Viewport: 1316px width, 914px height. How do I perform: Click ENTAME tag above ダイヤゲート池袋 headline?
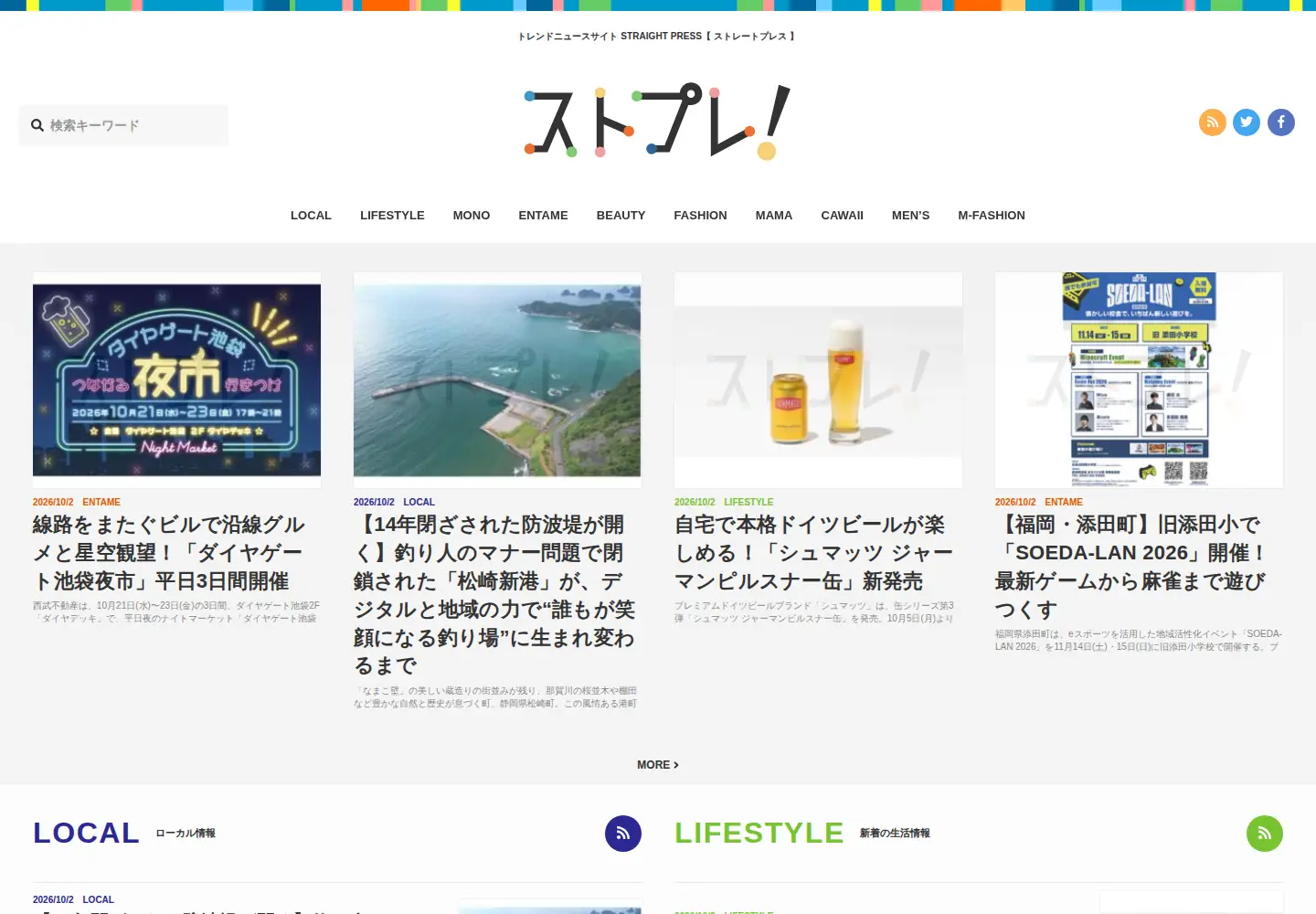point(101,502)
